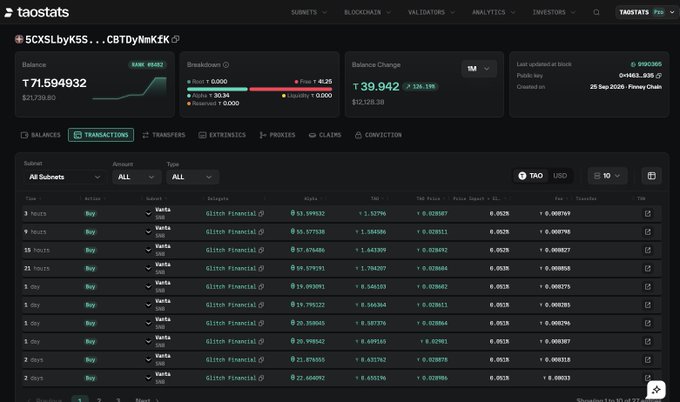Open transaction details for the 3 hours row
Viewport: 680px width, 402px height.
click(x=647, y=213)
